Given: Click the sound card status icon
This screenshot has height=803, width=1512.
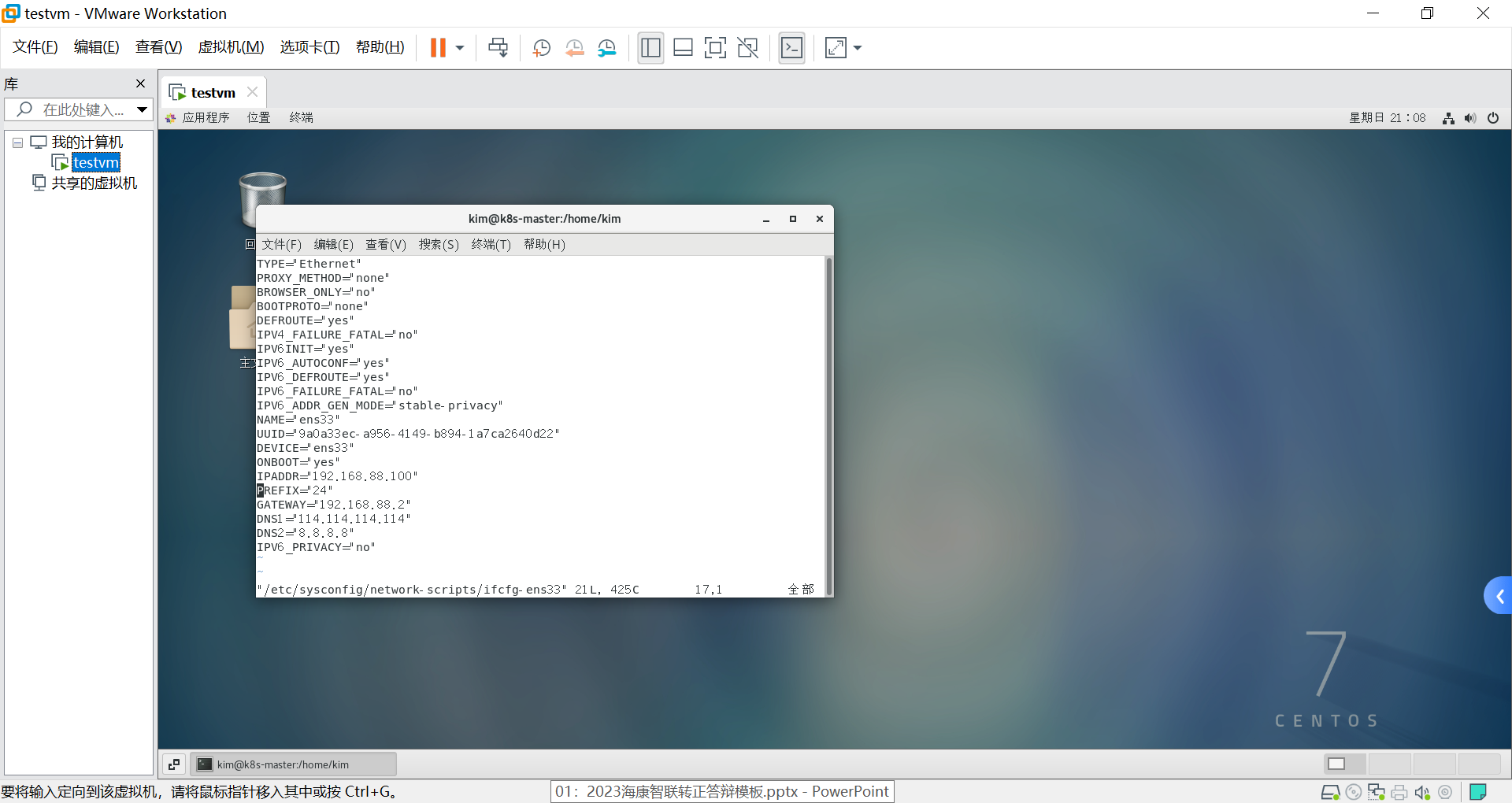Looking at the screenshot, I should click(x=1422, y=792).
